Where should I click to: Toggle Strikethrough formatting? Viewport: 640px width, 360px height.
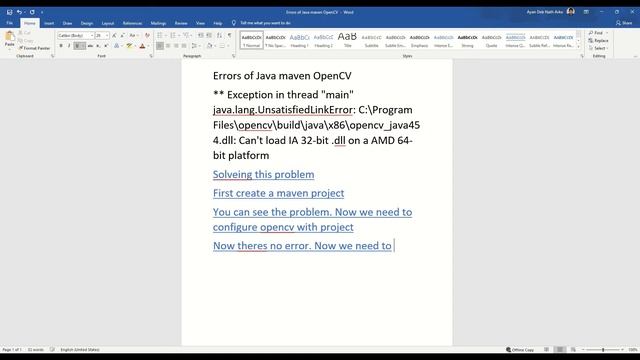(x=90, y=46)
